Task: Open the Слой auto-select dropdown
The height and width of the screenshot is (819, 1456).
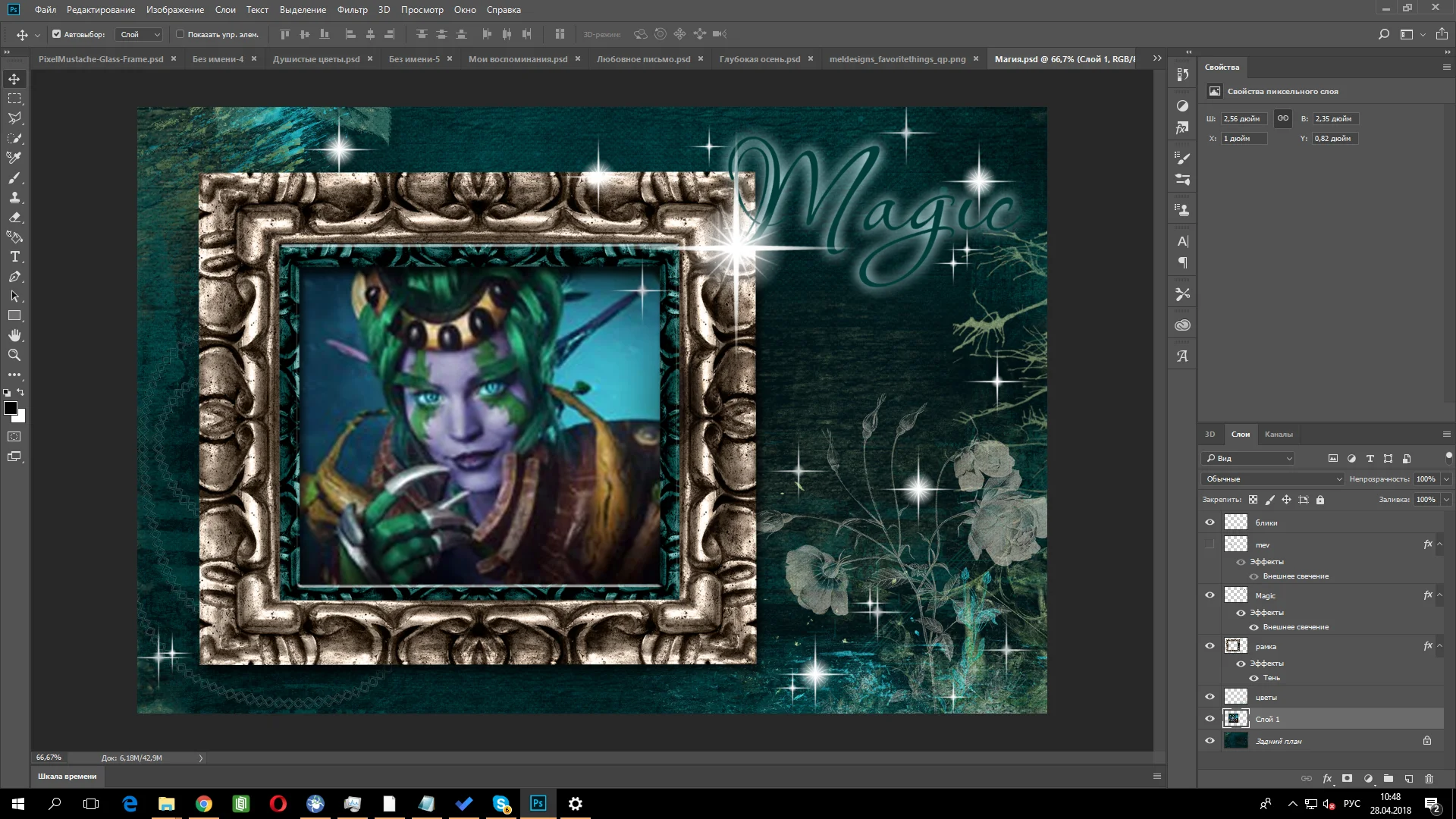Action: (x=140, y=34)
